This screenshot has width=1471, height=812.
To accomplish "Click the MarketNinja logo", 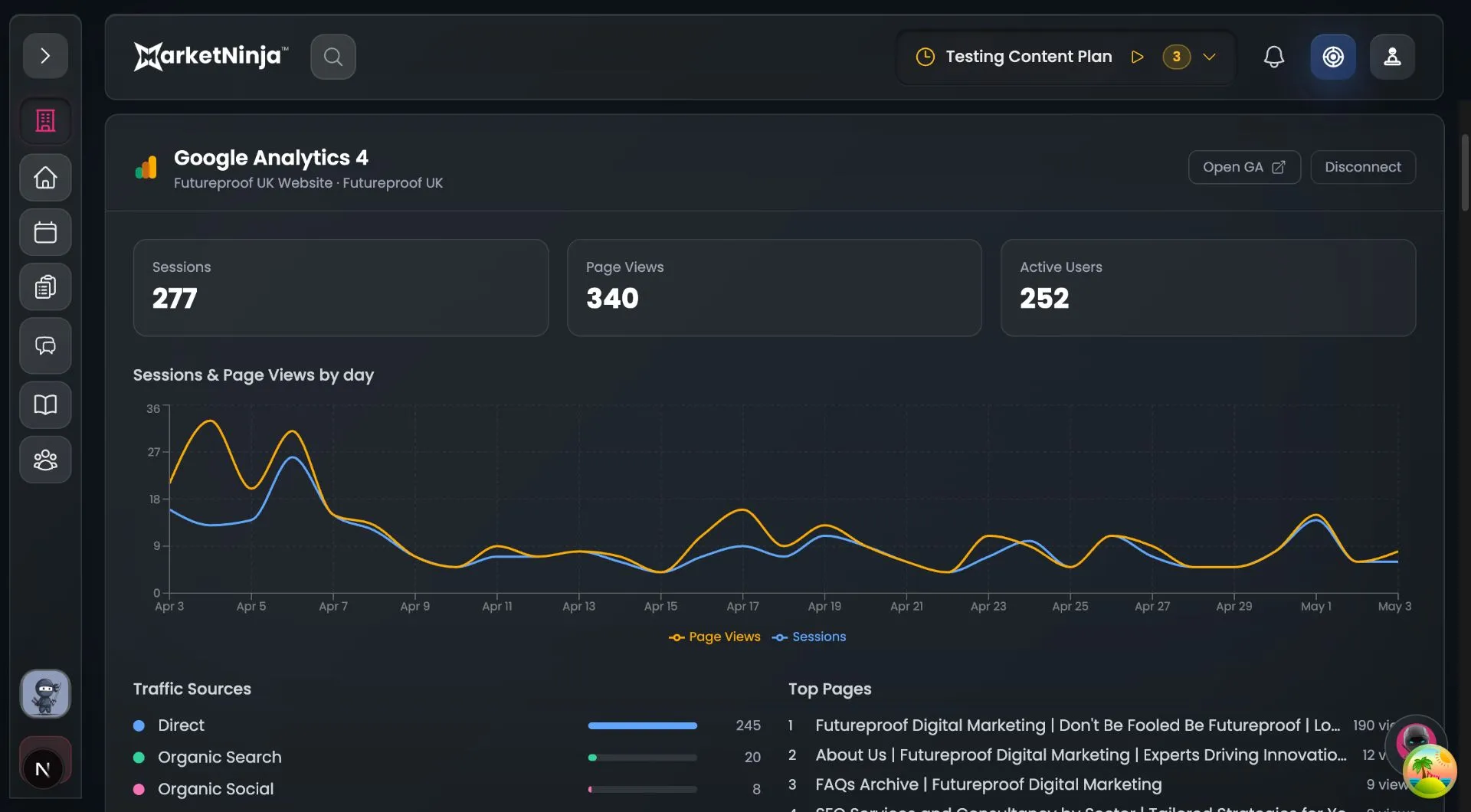I will tap(211, 56).
